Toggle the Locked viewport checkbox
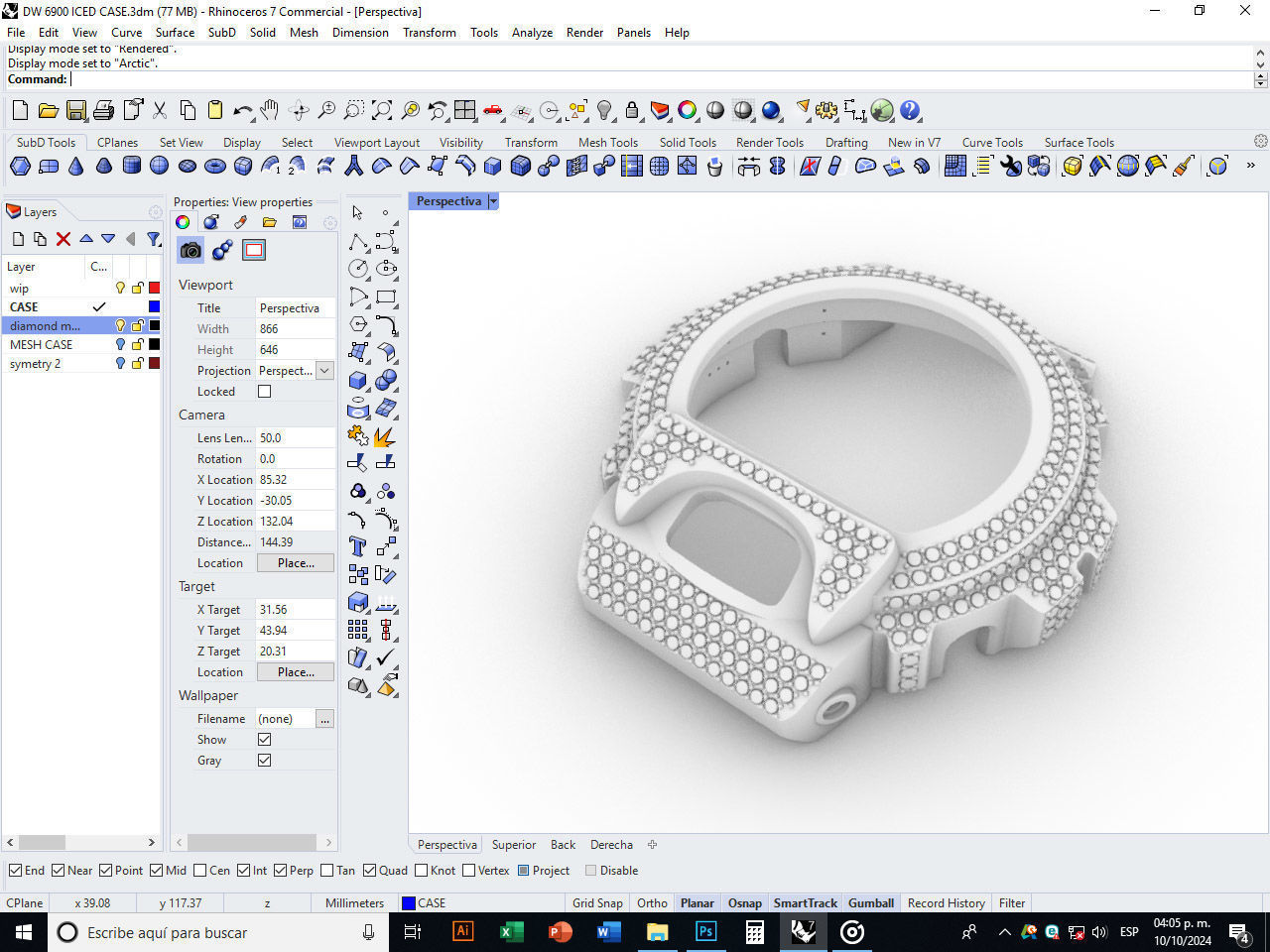The image size is (1270, 952). pyautogui.click(x=264, y=392)
